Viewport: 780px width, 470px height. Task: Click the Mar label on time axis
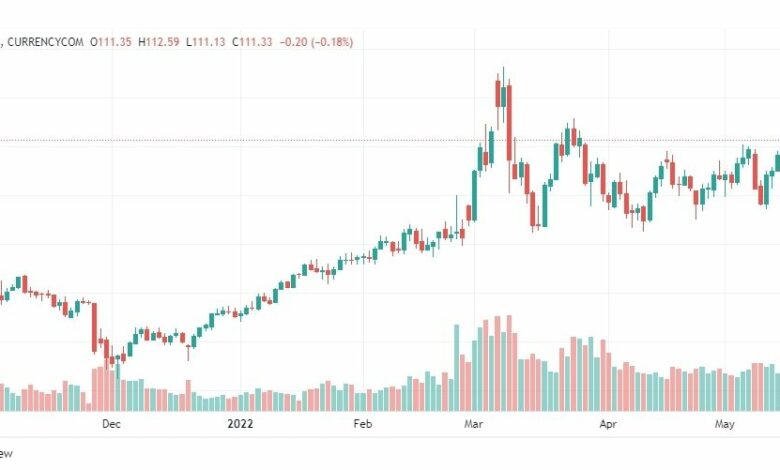(474, 424)
